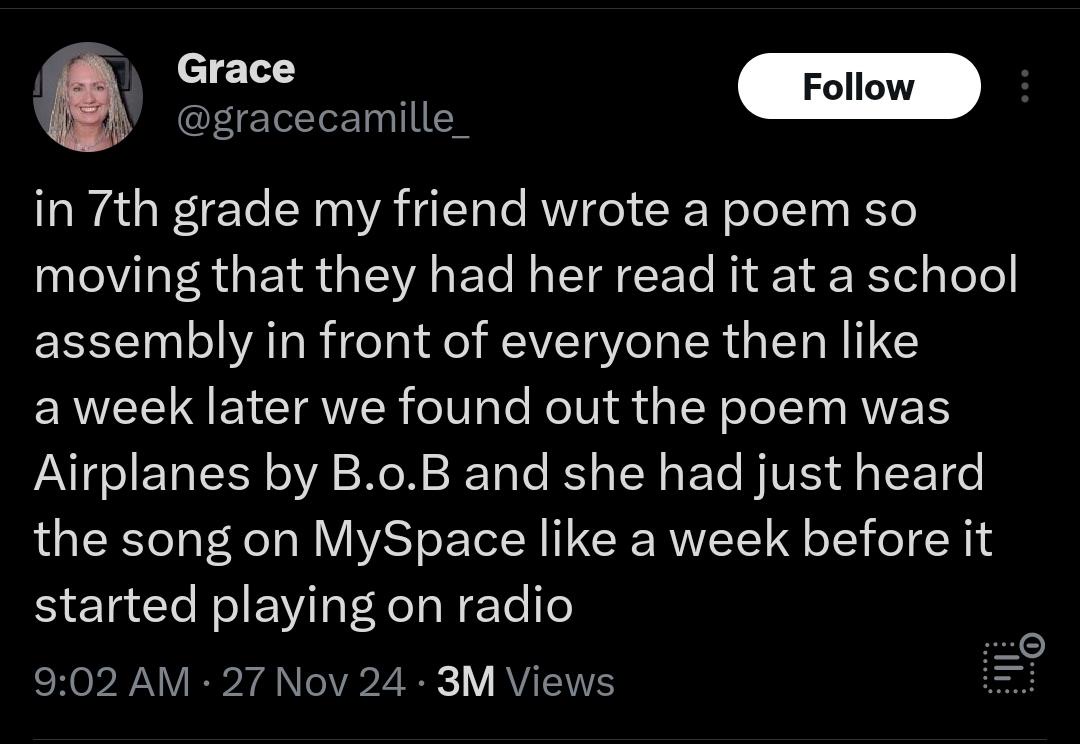View the 3M Views count details

[526, 682]
